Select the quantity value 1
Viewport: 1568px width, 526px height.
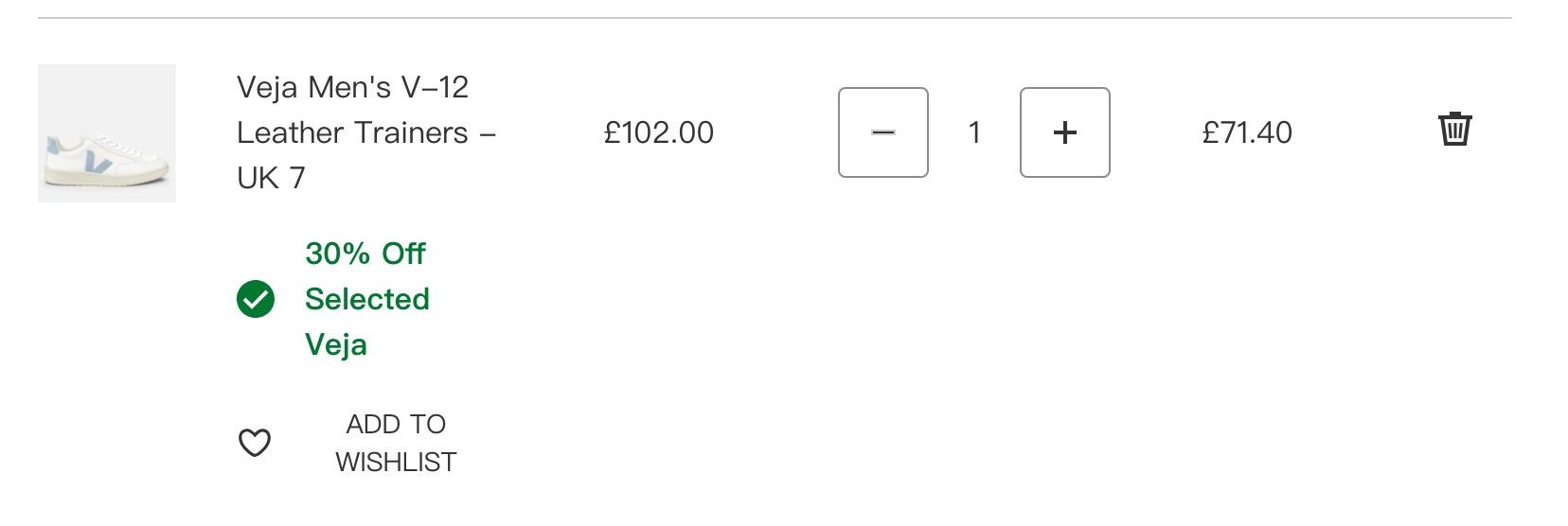[973, 132]
